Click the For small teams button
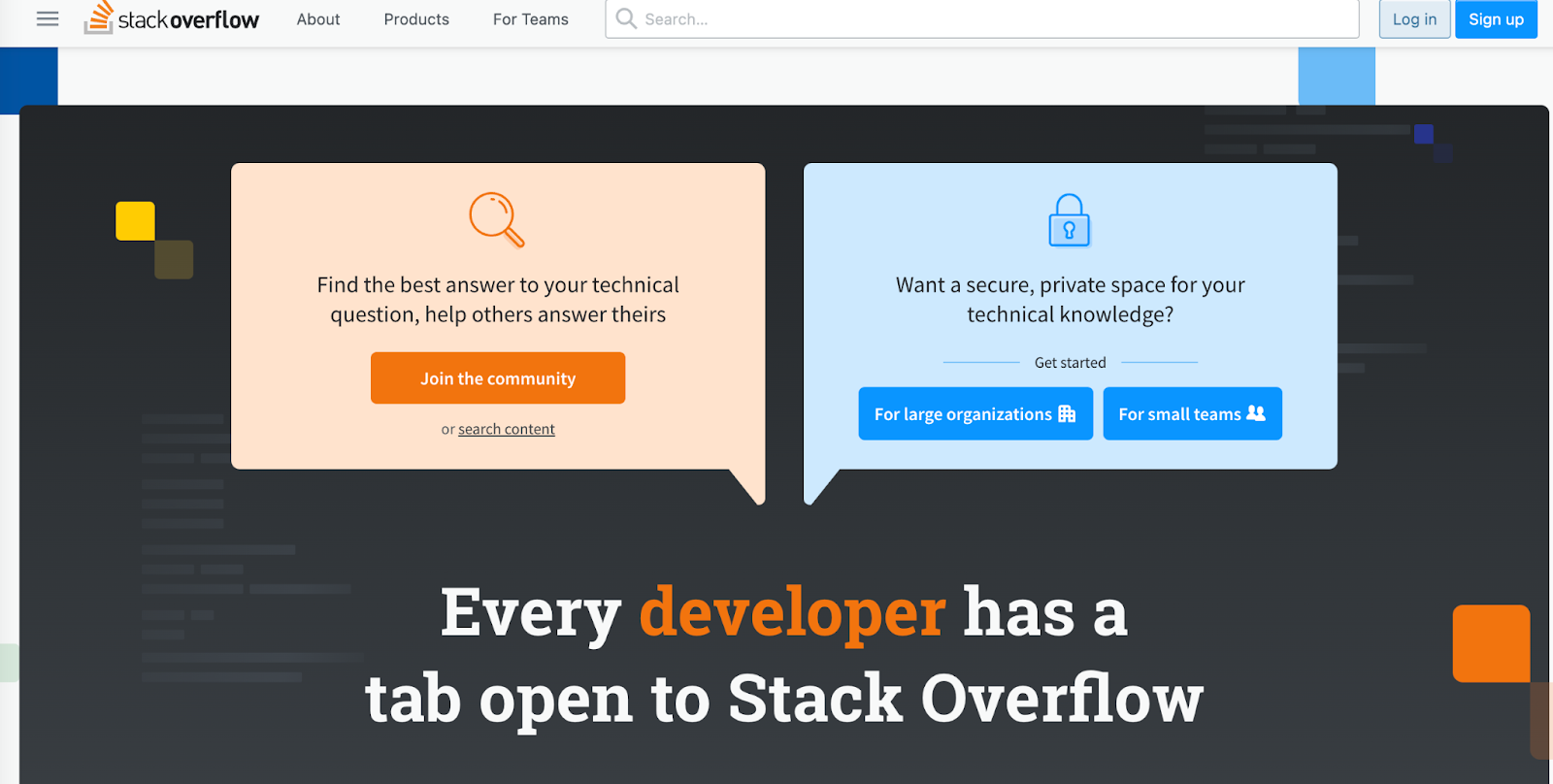Image resolution: width=1553 pixels, height=784 pixels. coord(1193,414)
